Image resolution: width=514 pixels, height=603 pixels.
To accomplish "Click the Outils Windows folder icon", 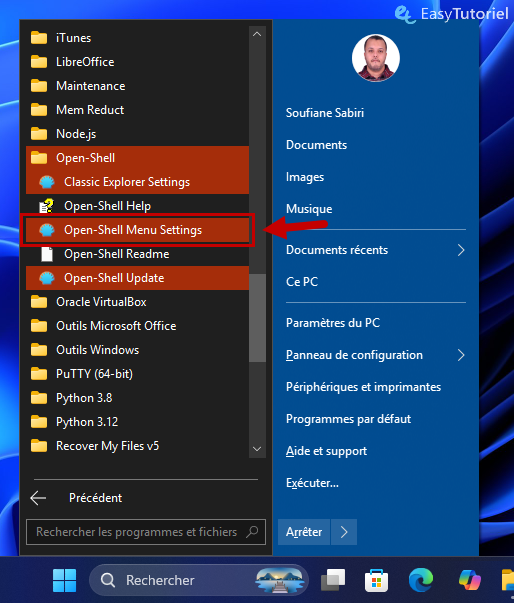I will pos(39,350).
